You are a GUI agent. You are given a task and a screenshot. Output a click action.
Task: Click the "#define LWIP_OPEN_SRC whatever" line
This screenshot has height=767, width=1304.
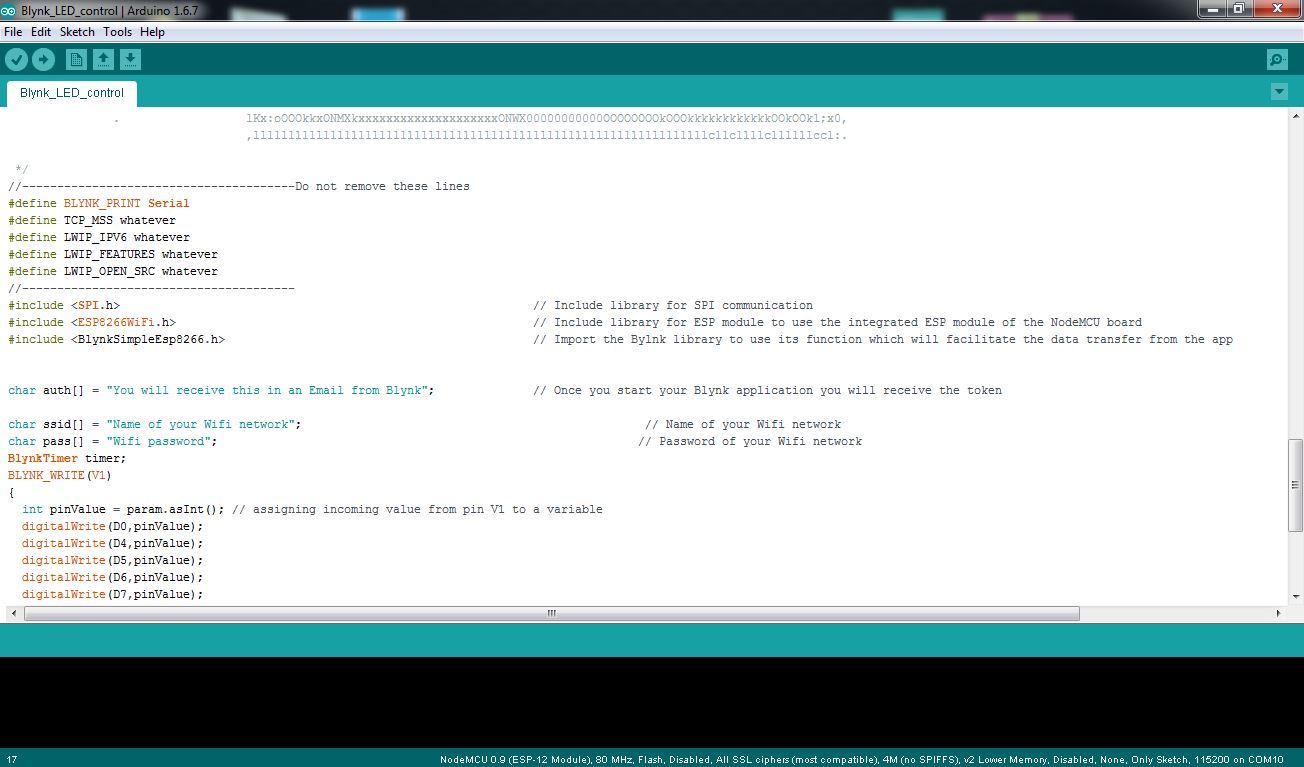click(x=113, y=271)
